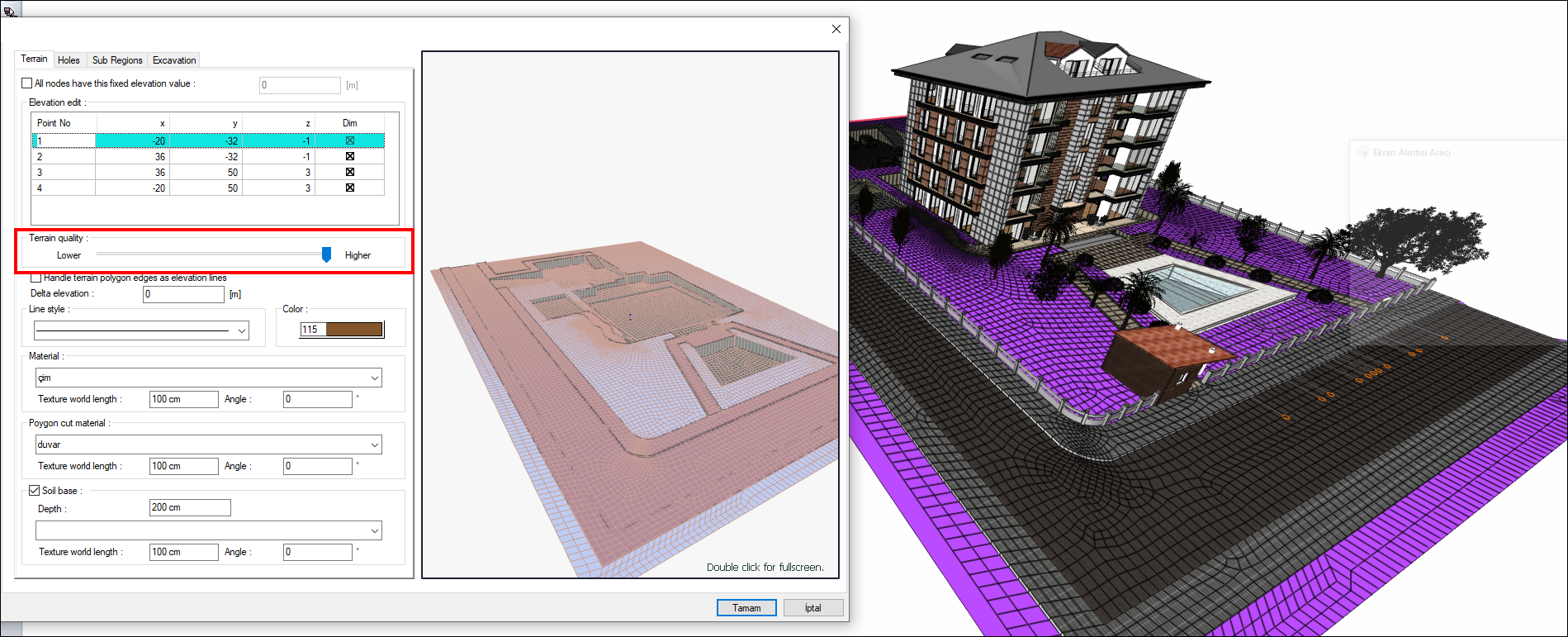Viewport: 1568px width, 637px height.
Task: Toggle 'Handle terrain polygon edges as elevation lines'
Action: coord(36,278)
